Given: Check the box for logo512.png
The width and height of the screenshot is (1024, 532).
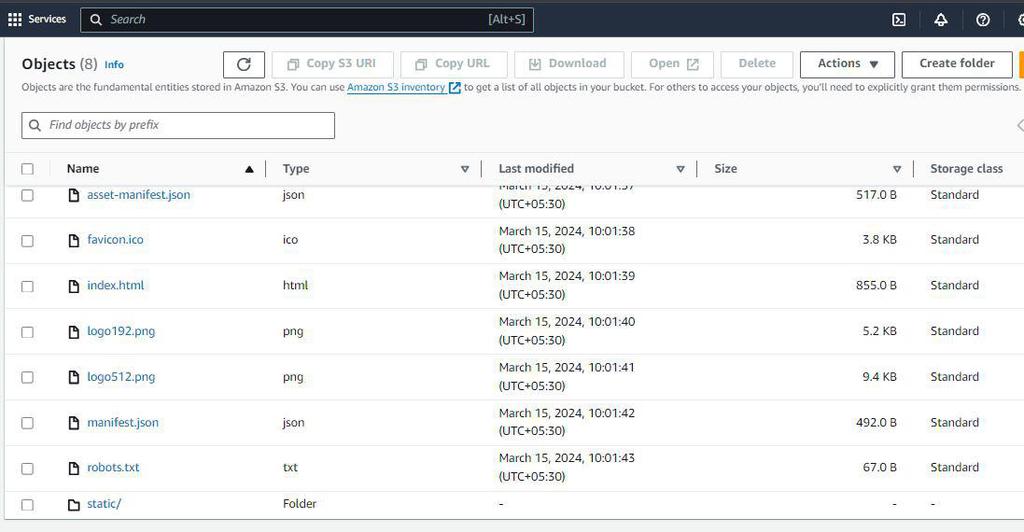Looking at the screenshot, I should click(x=27, y=377).
